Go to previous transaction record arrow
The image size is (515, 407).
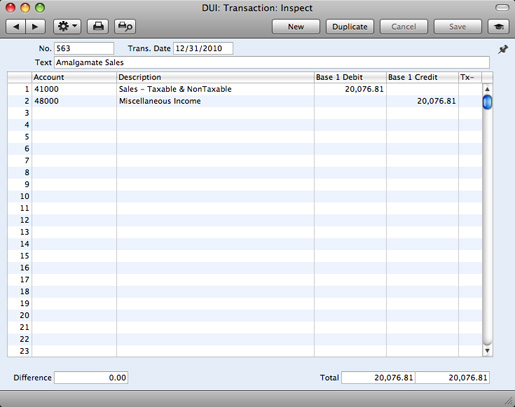click(x=16, y=26)
